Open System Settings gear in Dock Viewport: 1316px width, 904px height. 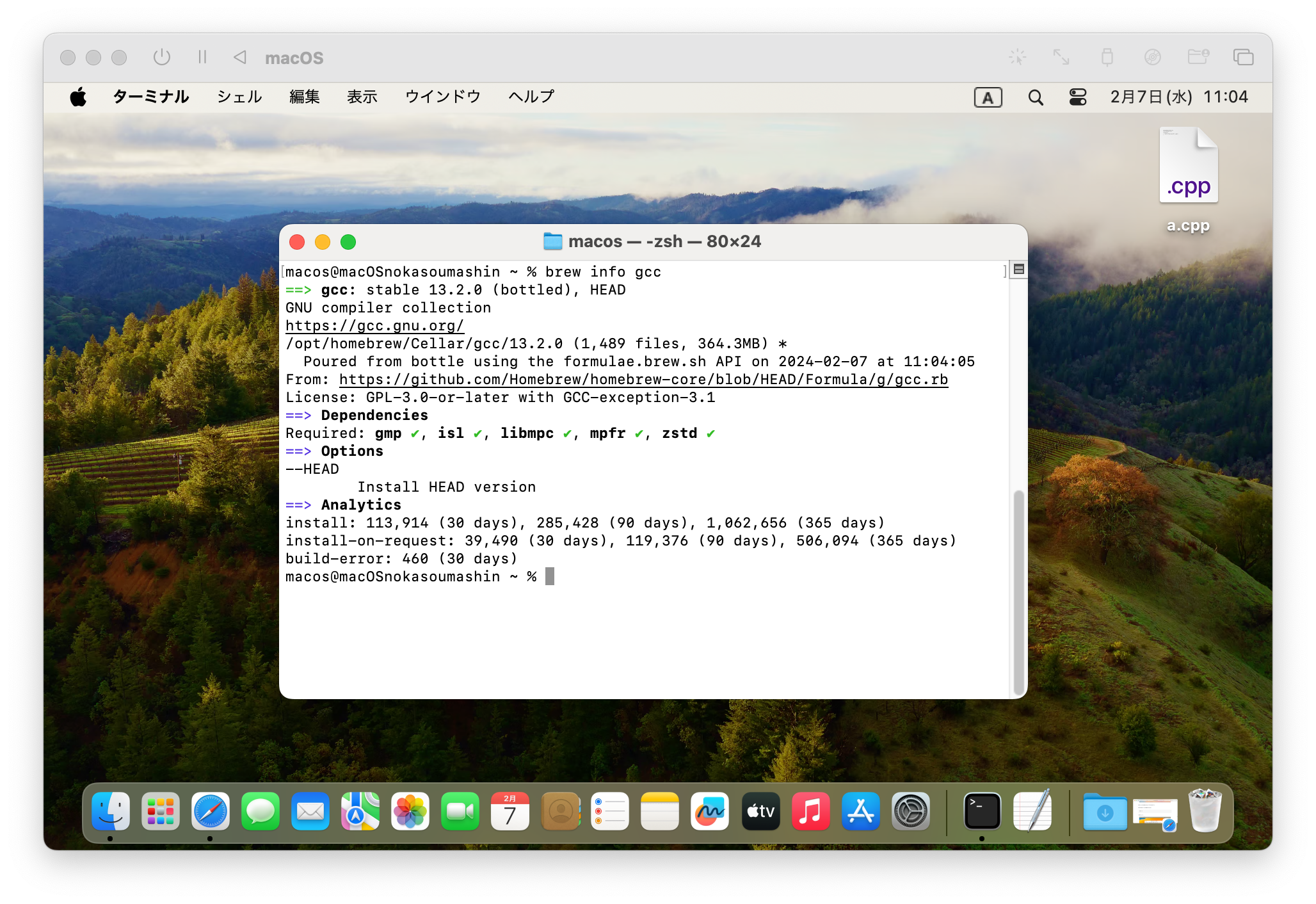coord(910,812)
